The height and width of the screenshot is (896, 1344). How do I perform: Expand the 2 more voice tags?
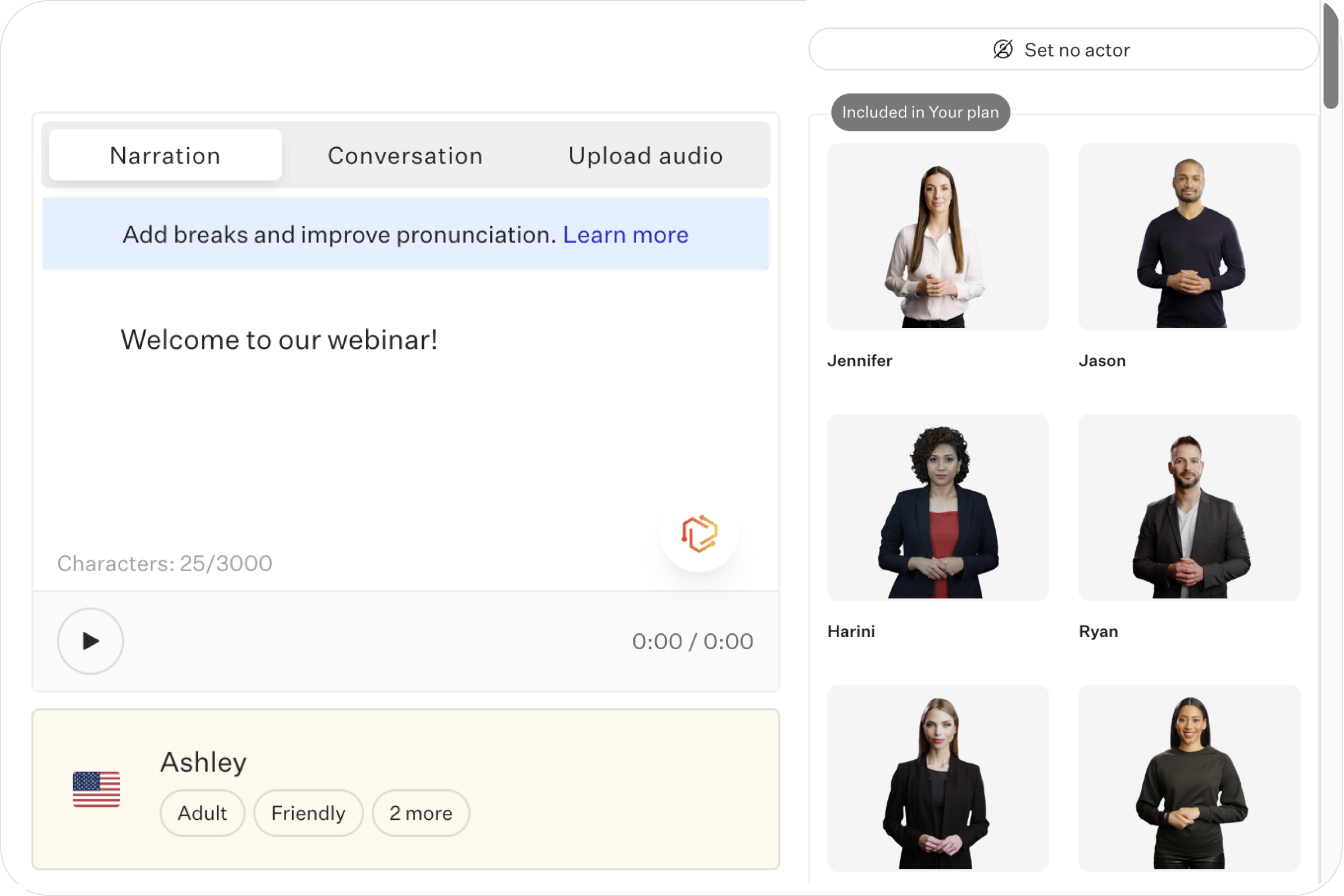click(x=420, y=813)
